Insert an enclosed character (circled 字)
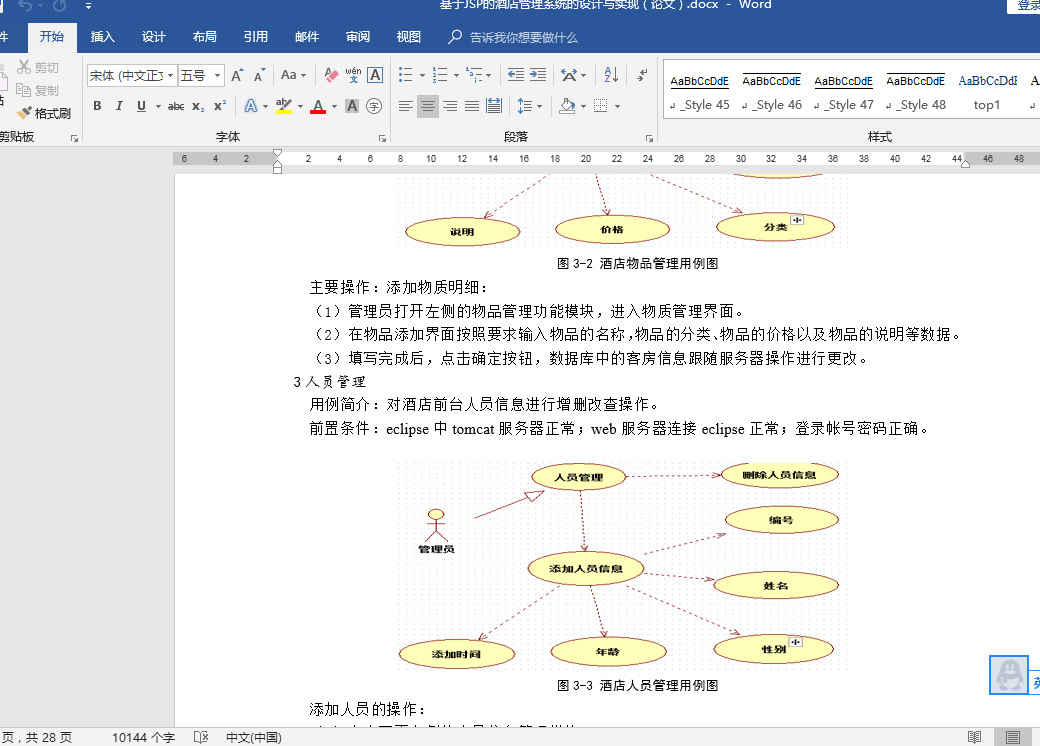 tap(374, 106)
